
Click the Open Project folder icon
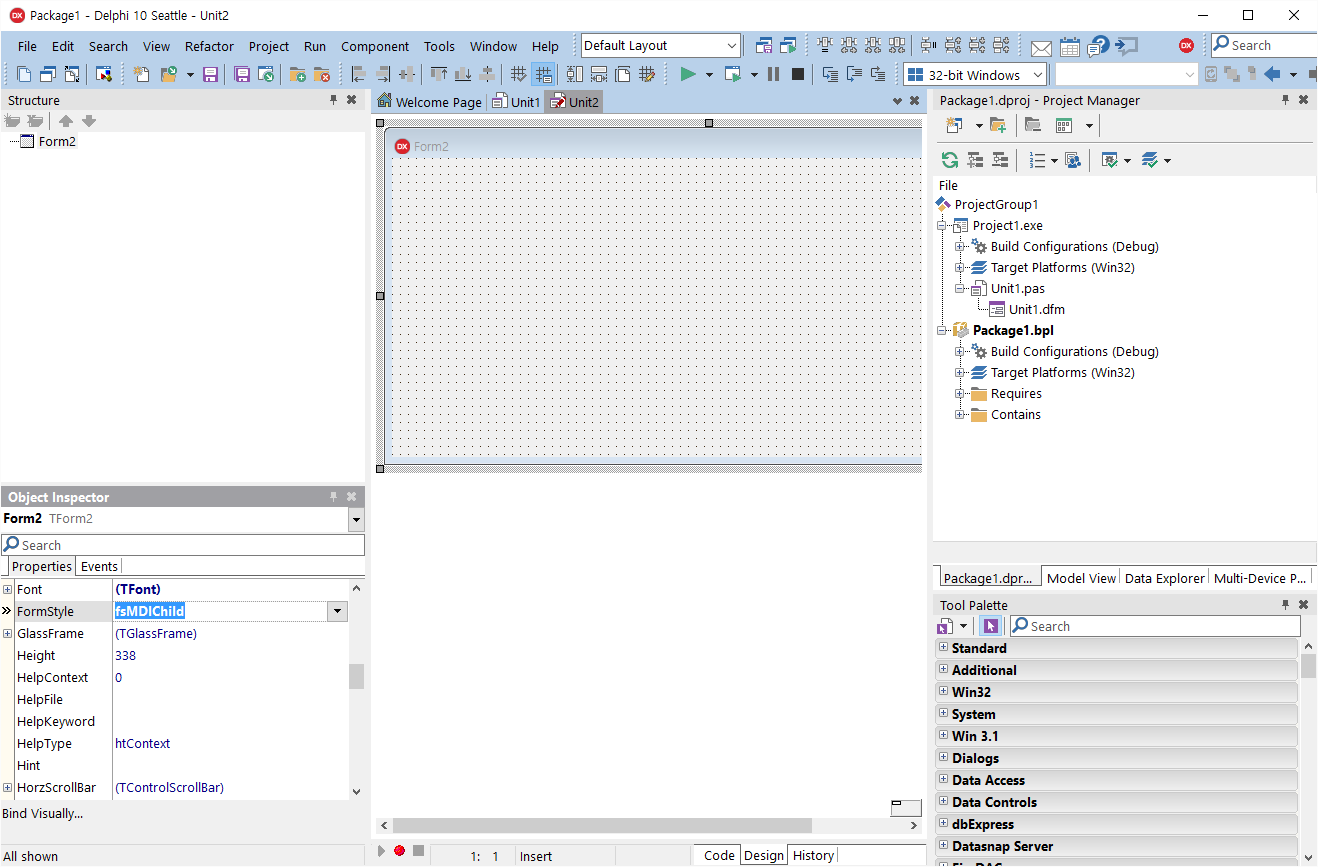click(x=168, y=74)
